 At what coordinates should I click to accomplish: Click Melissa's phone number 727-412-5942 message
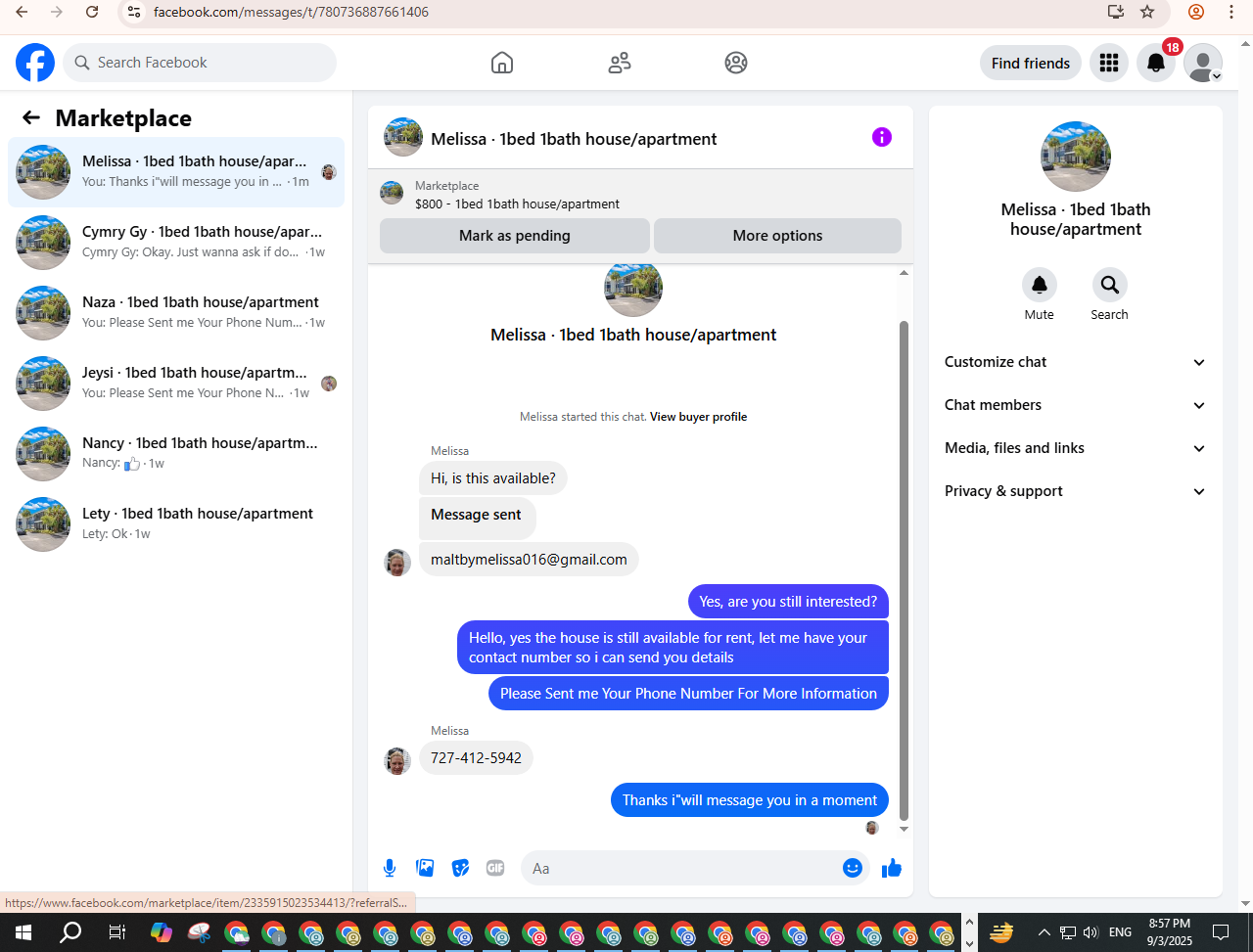click(476, 758)
